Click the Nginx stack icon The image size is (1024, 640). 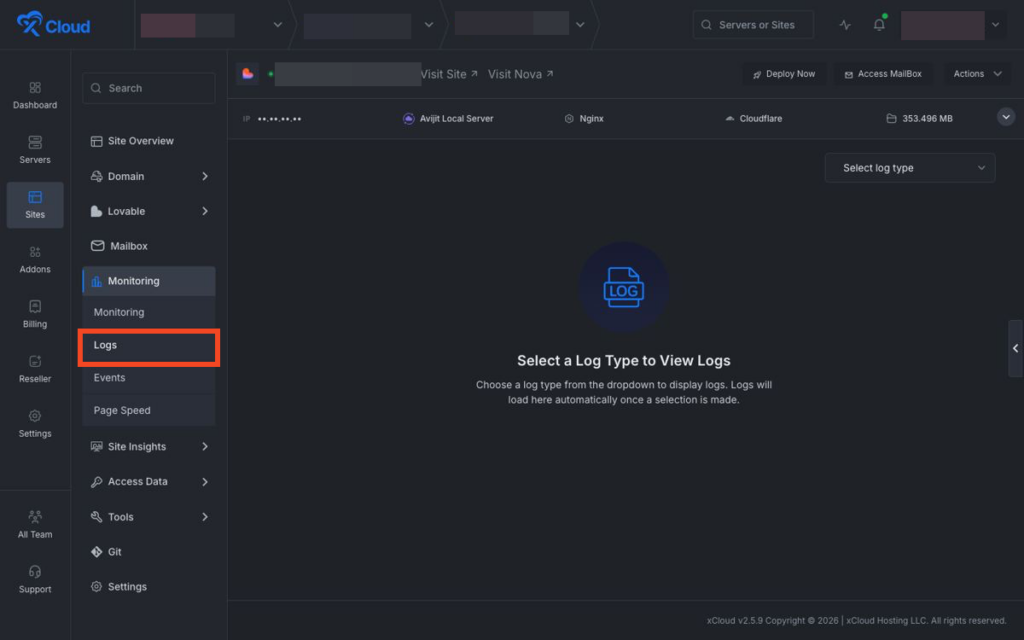569,118
